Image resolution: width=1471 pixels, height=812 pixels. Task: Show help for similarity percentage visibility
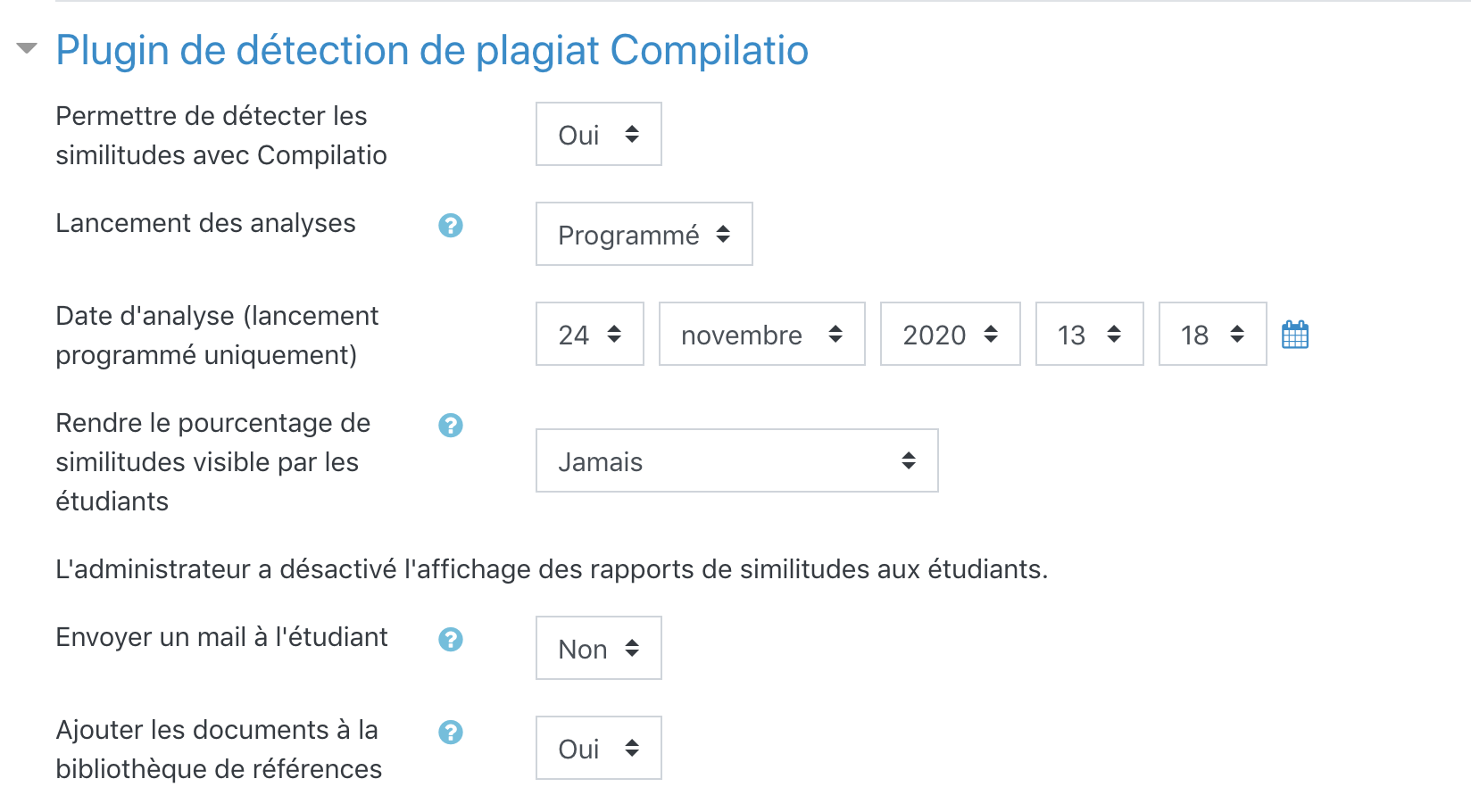click(x=451, y=426)
